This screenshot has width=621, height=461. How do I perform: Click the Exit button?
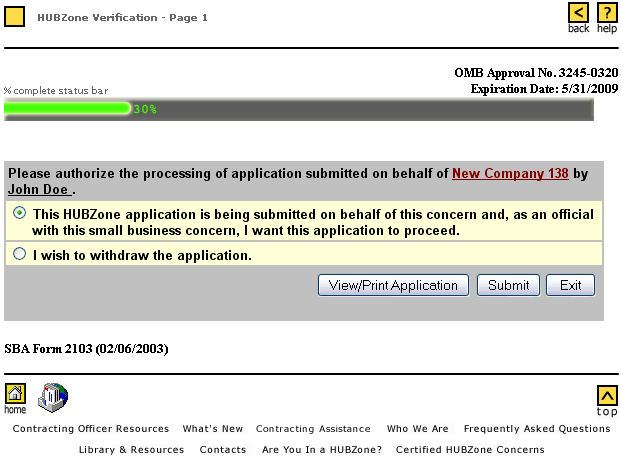[x=570, y=285]
